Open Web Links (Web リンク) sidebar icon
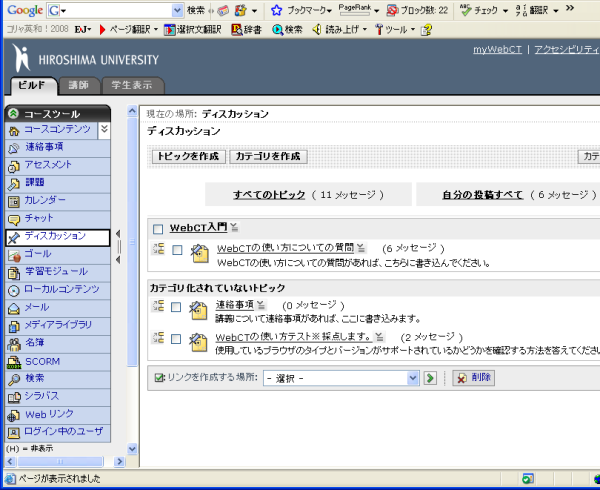This screenshot has width=600, height=490. click(14, 415)
